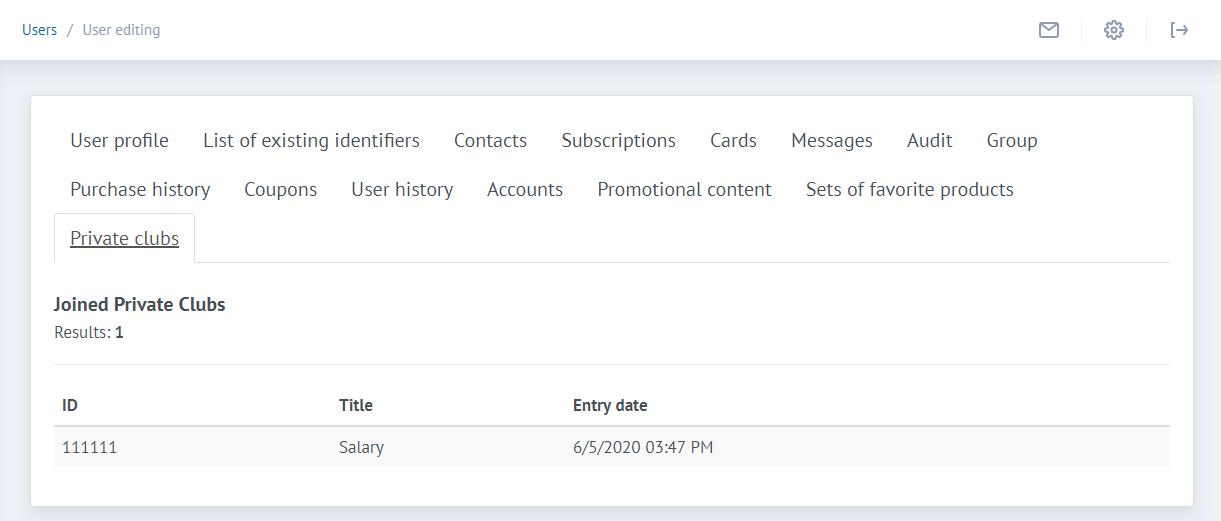Screen dimensions: 1221x521
Task: Switch to the Cards tab
Action: [733, 140]
